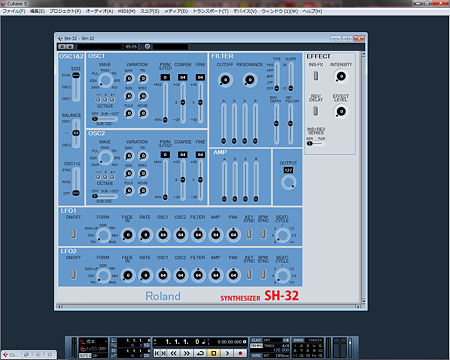Open the 編集(E) menu

(x=37, y=11)
